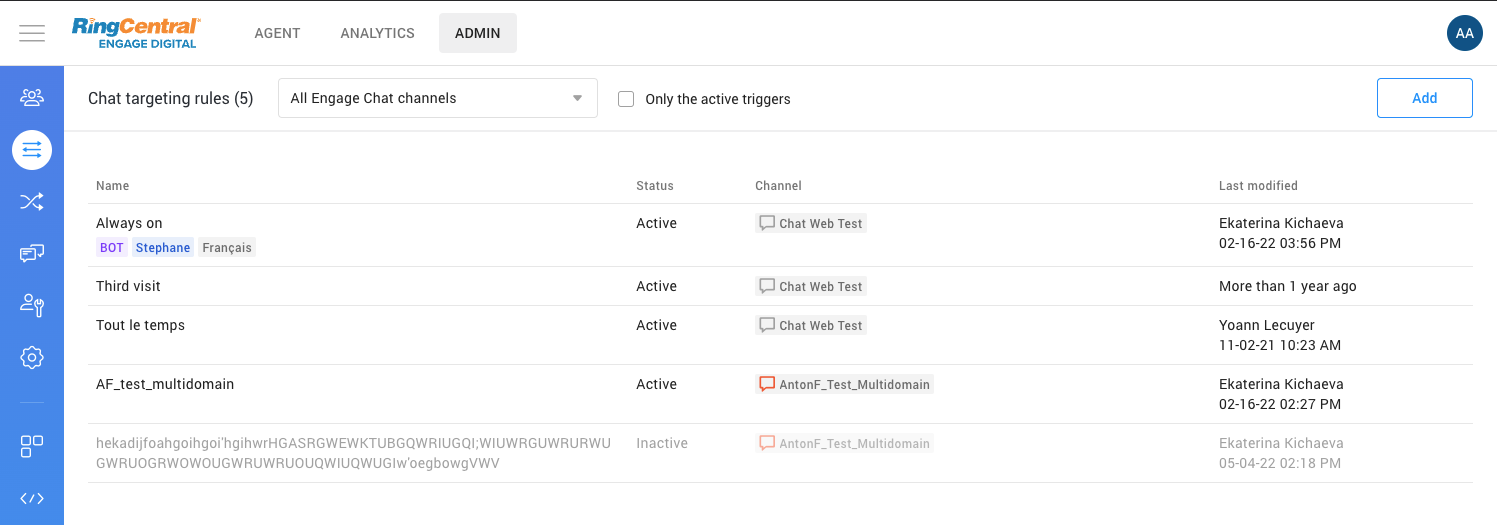This screenshot has height=525, width=1497.
Task: Select the ADMIN tab
Action: [477, 33]
